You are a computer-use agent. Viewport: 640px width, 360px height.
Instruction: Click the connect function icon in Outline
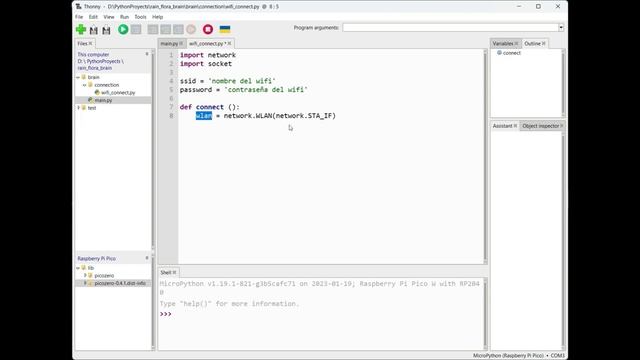coord(499,53)
